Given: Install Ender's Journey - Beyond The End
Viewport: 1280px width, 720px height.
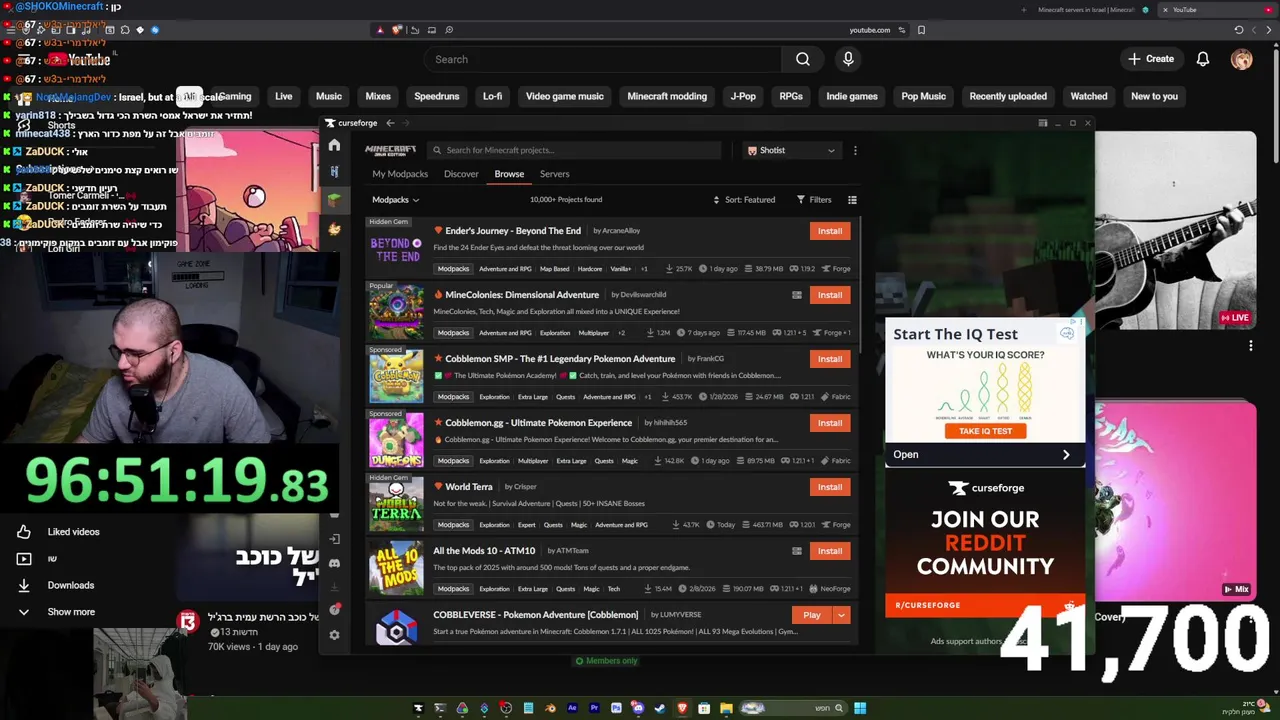Looking at the screenshot, I should point(830,231).
